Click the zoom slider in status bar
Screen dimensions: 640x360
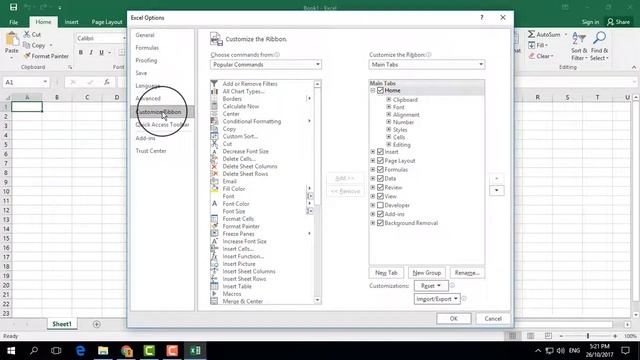tap(588, 336)
